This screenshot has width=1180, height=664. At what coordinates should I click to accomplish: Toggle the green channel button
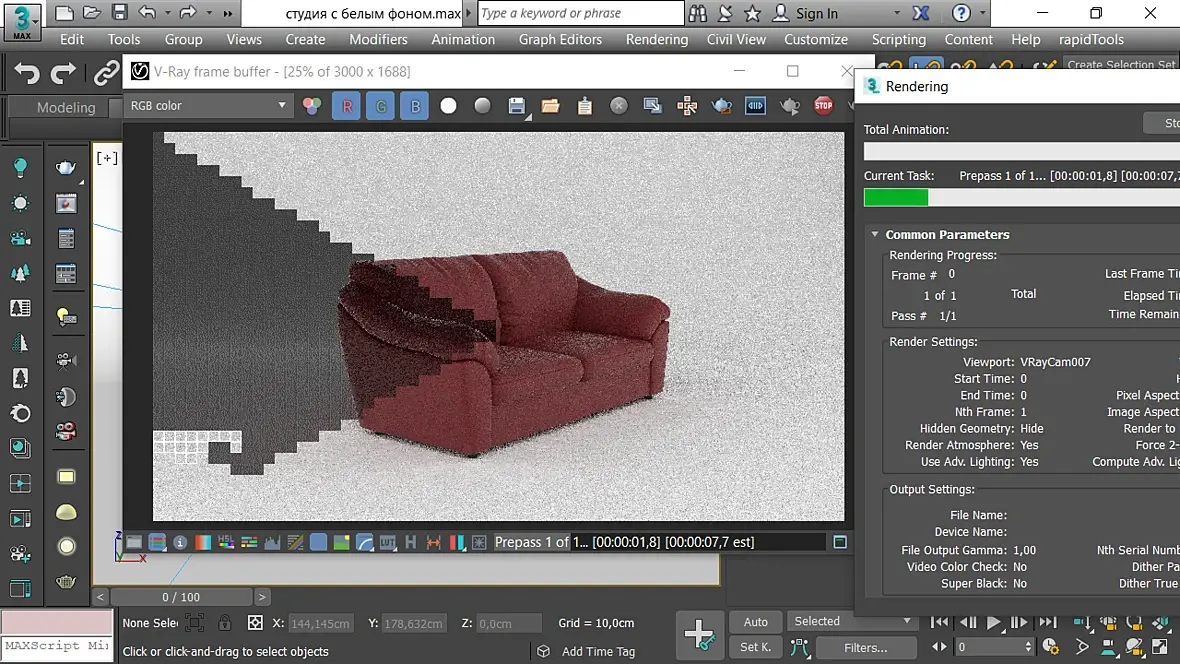click(380, 106)
